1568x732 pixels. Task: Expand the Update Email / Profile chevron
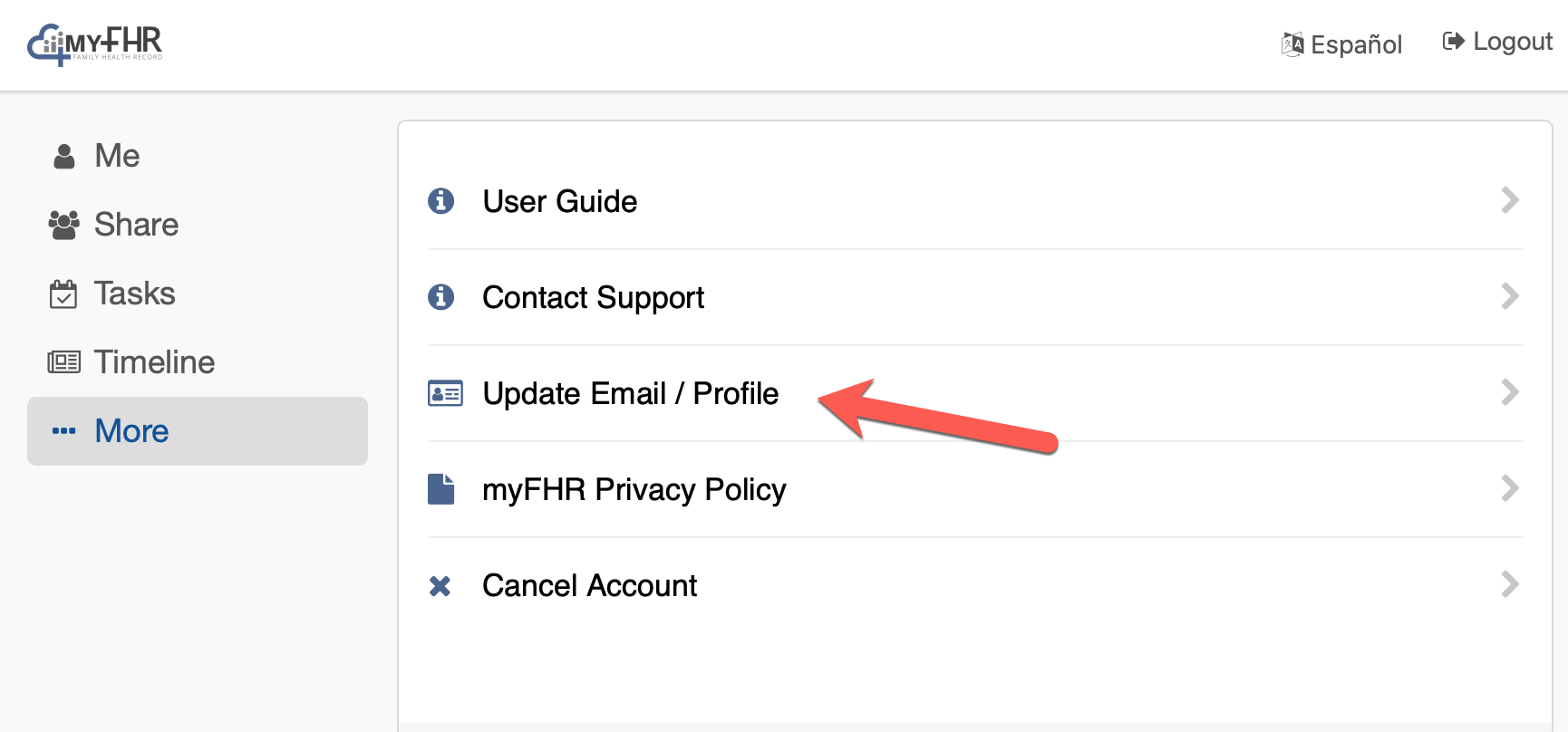click(1509, 392)
